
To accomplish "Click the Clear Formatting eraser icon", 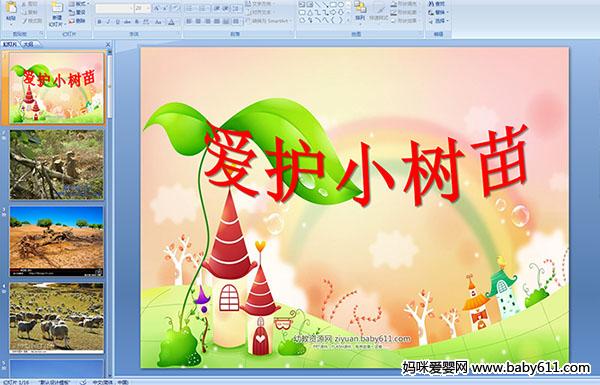I will point(176,8).
